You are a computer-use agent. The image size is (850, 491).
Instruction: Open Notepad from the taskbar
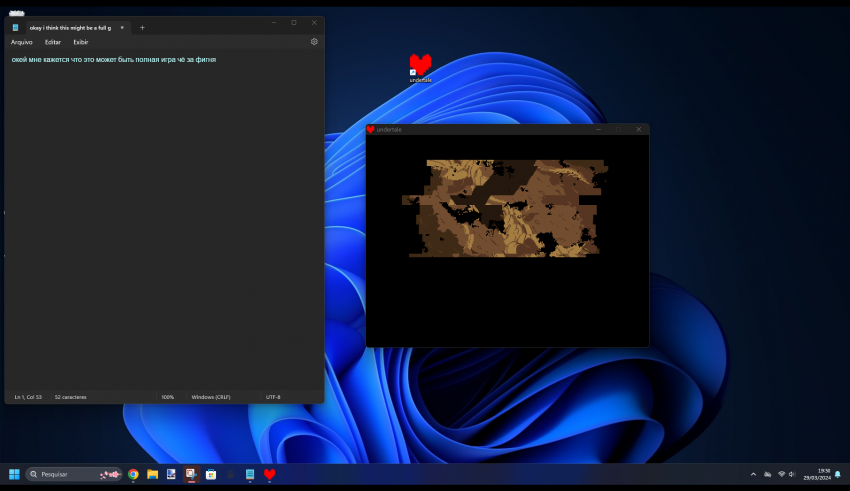tap(250, 474)
